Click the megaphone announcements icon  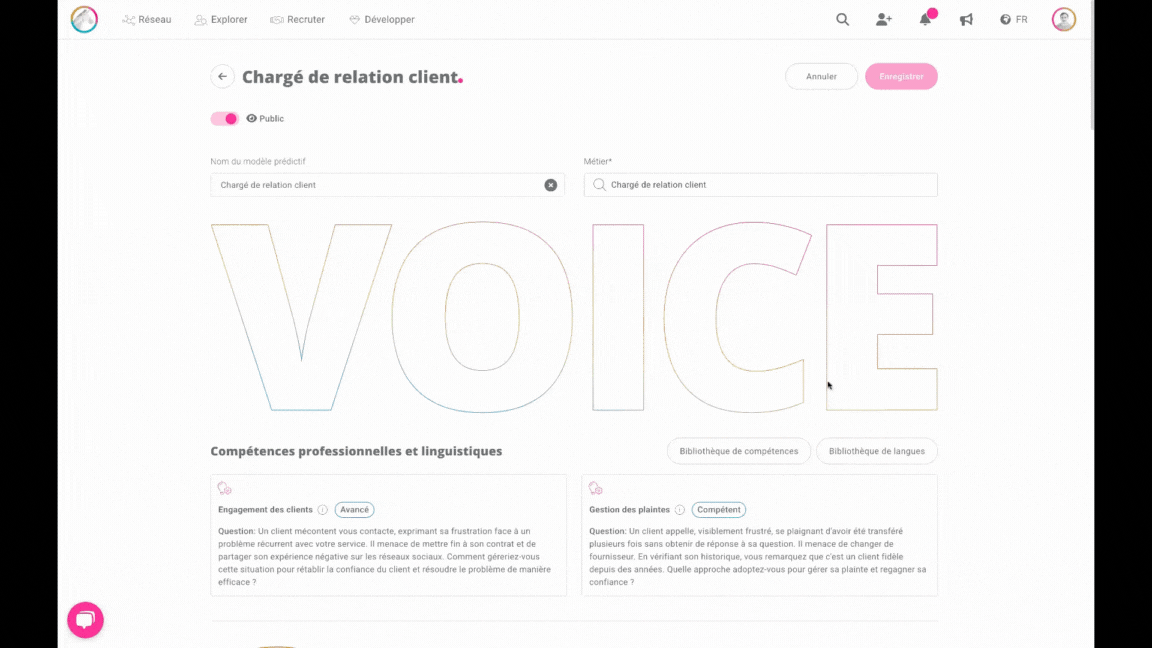[x=966, y=19]
